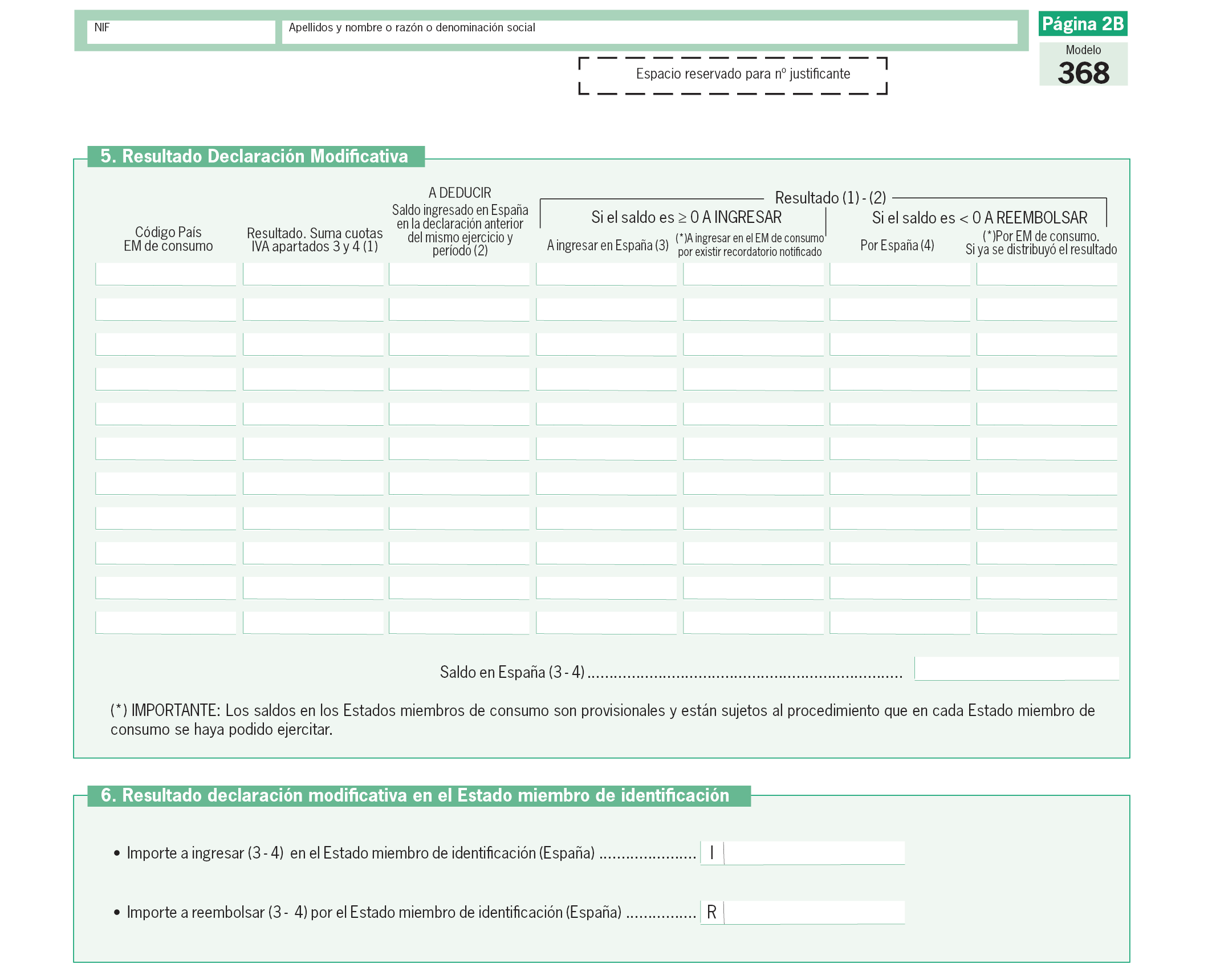Click the Importe a ingresar amount field marked I

click(814, 853)
